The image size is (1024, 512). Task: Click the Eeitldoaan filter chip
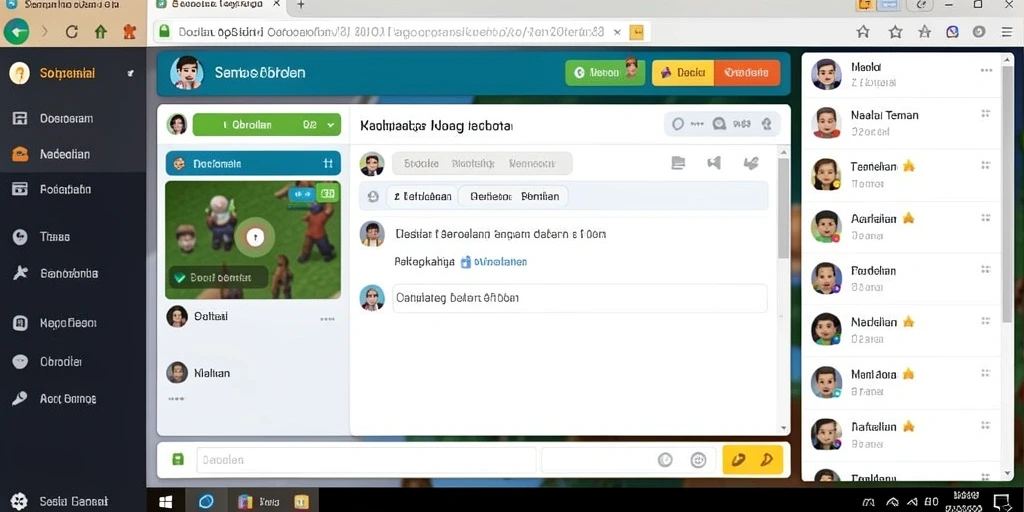(422, 196)
